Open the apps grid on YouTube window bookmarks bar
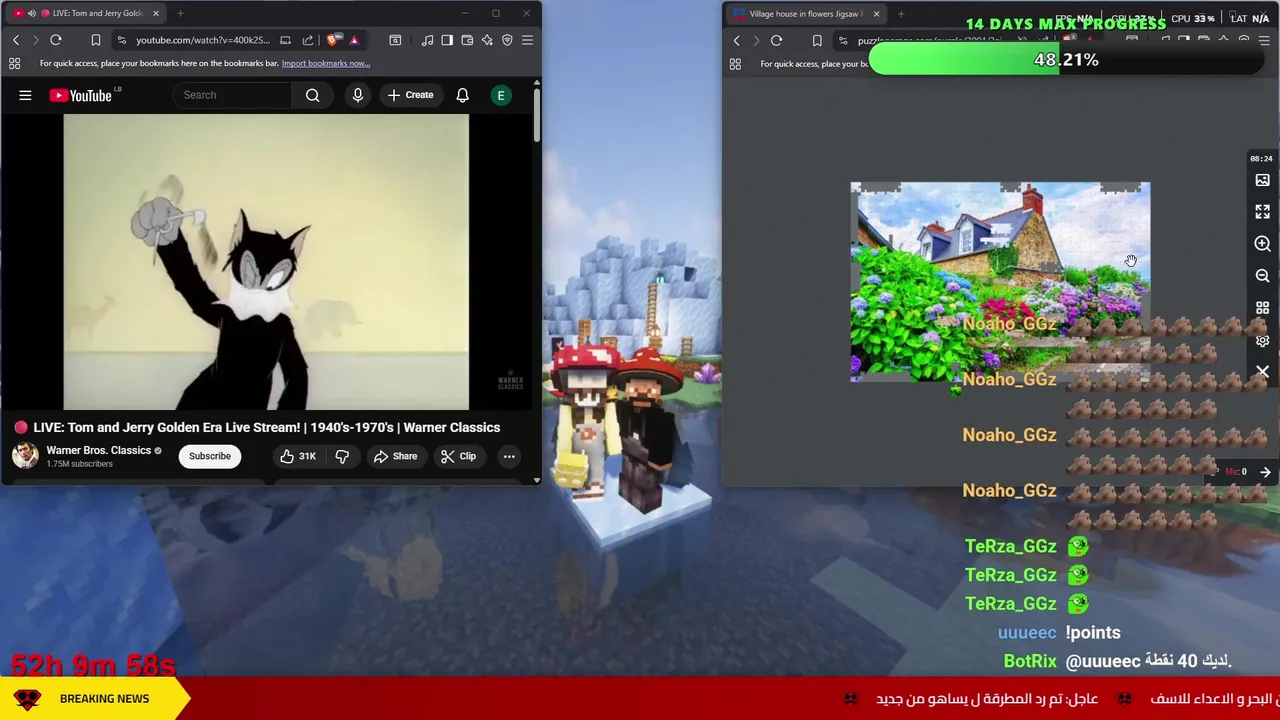Viewport: 1280px width, 720px height. pos(14,63)
